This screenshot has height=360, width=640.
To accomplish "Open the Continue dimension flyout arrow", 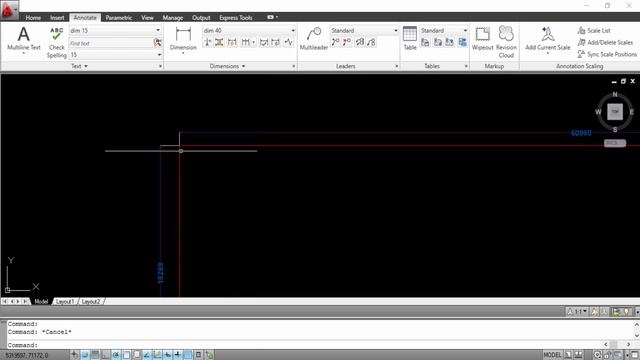I will pyautogui.click(x=253, y=42).
